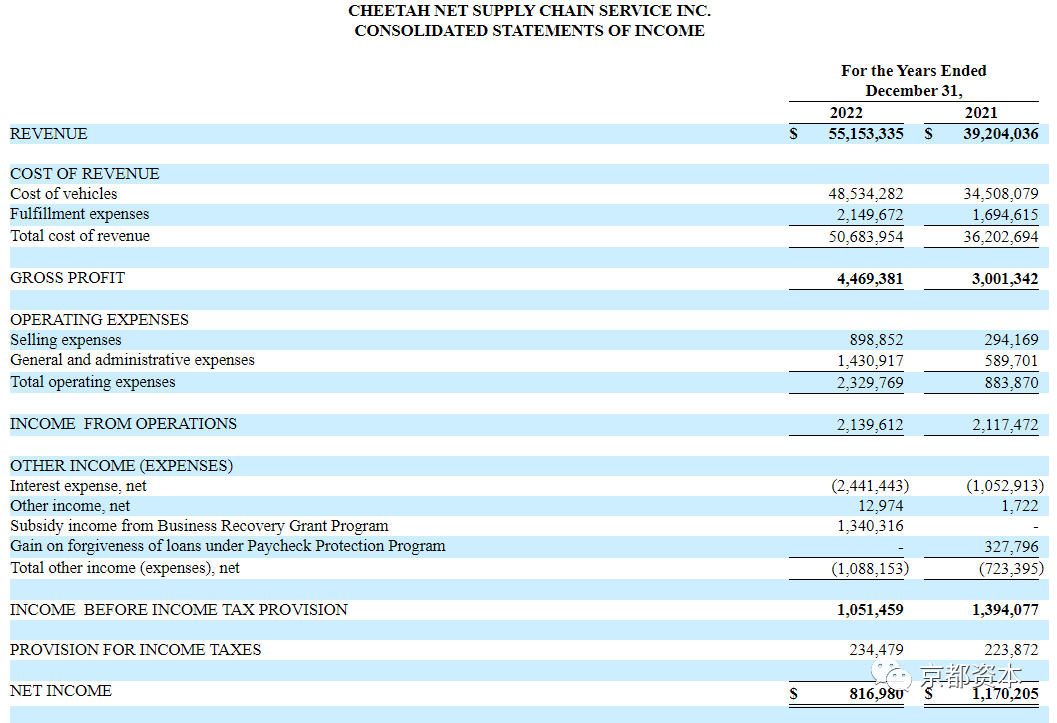The height and width of the screenshot is (723, 1057).
Task: Click the Interest expense, net 2022 value
Action: [870, 485]
